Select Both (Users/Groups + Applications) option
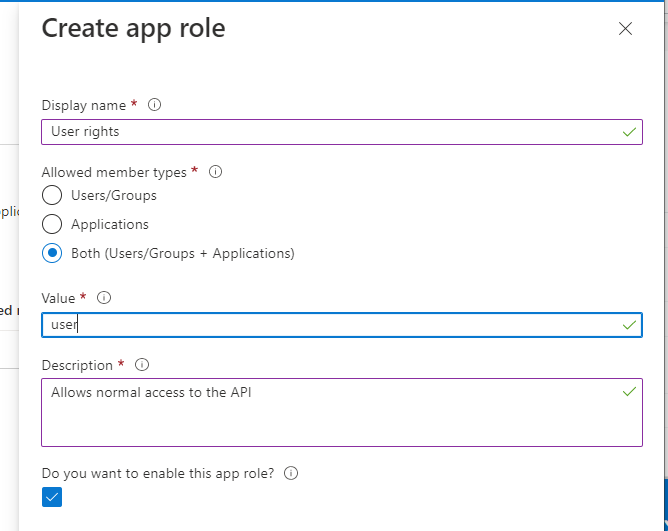Screen dimensions: 668x531 [52, 254]
